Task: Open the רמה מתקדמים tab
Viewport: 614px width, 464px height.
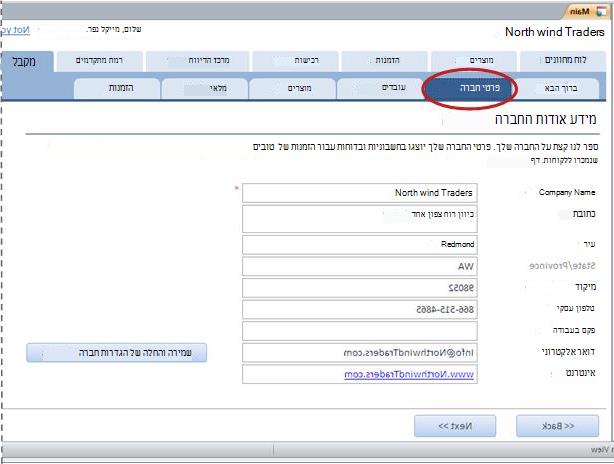Action: [x=99, y=61]
